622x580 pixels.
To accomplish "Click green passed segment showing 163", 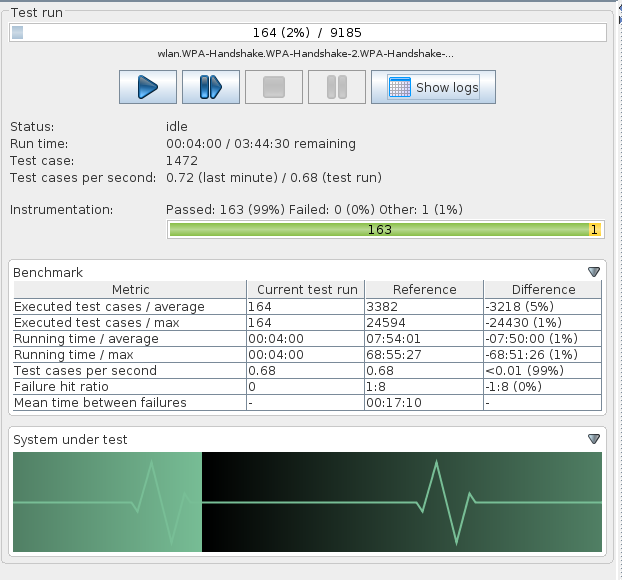I will tap(379, 230).
